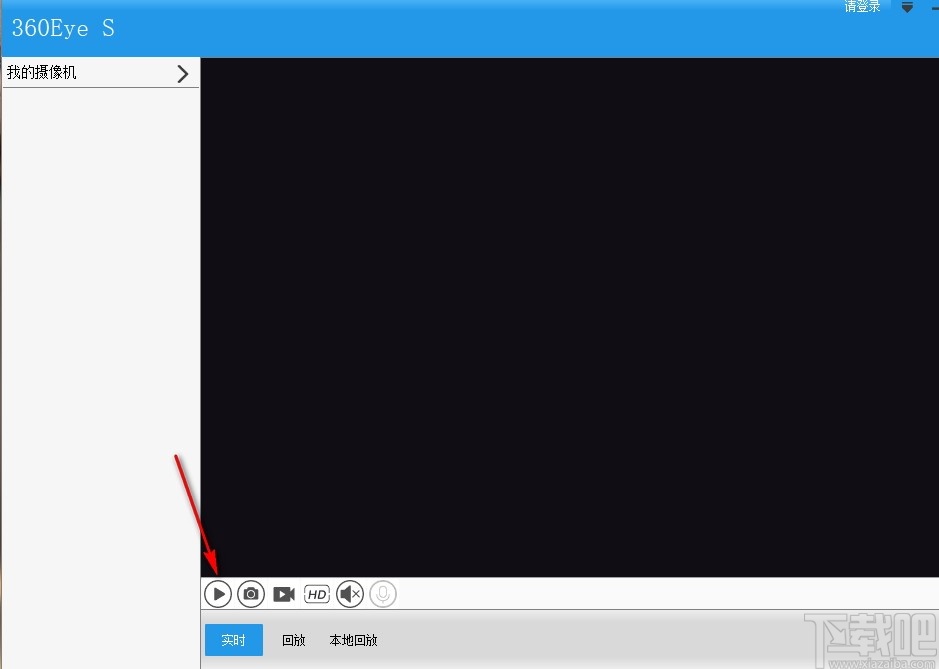Open the title bar dropdown menu arrow
Image resolution: width=939 pixels, height=669 pixels.
(x=907, y=7)
